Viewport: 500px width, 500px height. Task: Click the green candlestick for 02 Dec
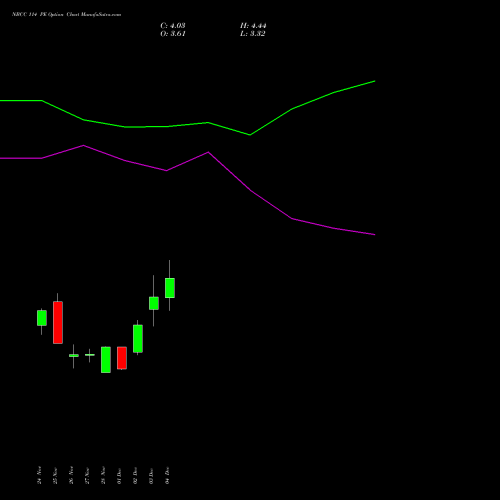tap(138, 338)
